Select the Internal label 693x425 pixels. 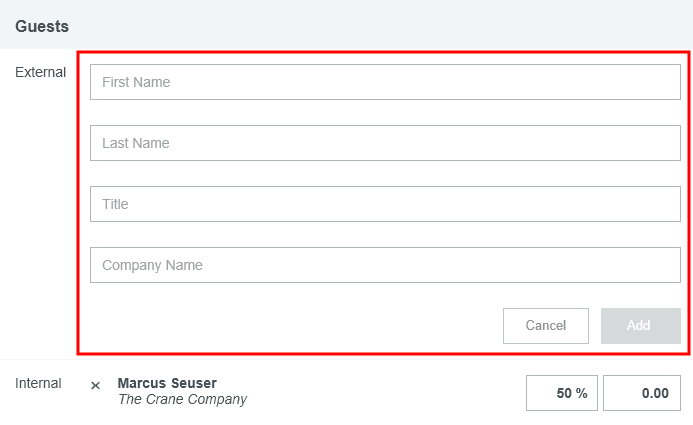[x=38, y=383]
